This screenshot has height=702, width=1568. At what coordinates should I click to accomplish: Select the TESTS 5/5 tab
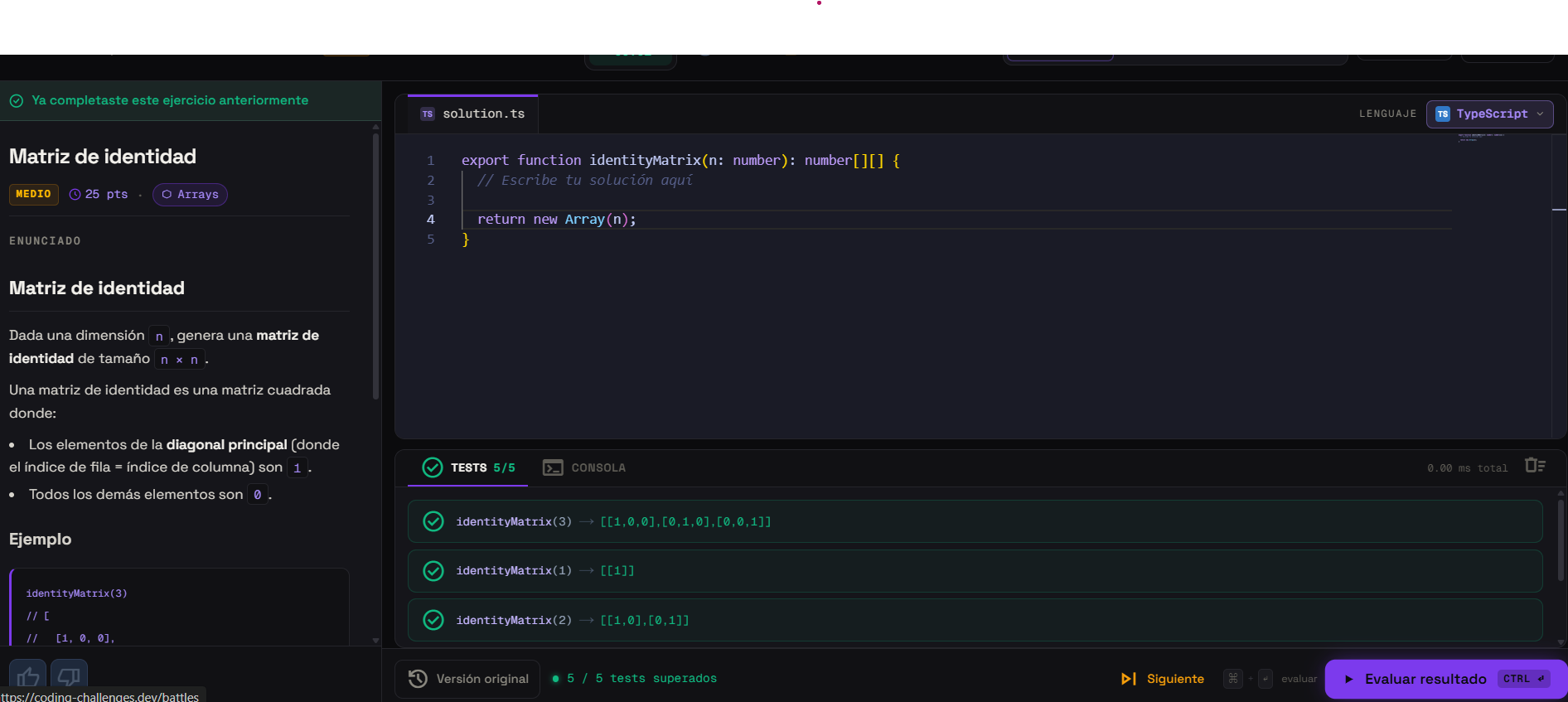[468, 467]
